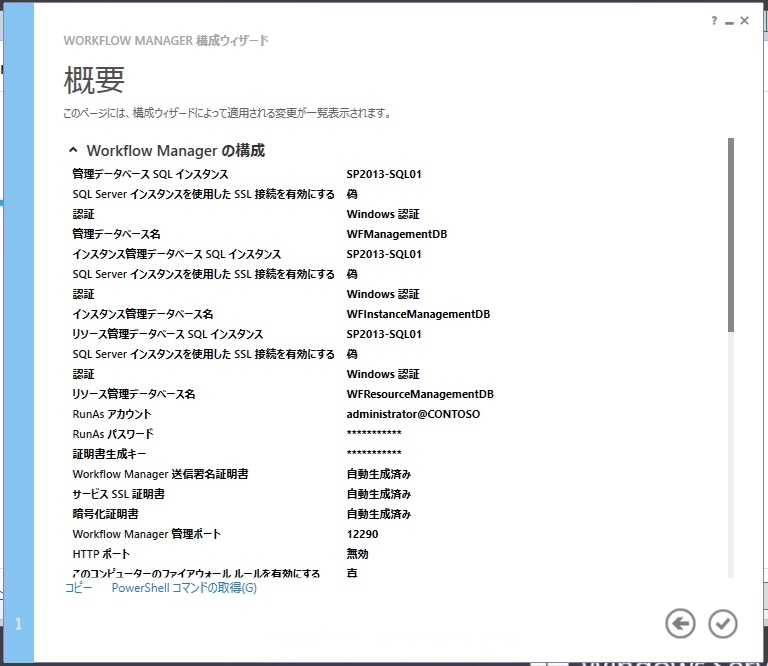Click the サービス SSL 証明書 label
This screenshot has height=666, width=768.
119,494
